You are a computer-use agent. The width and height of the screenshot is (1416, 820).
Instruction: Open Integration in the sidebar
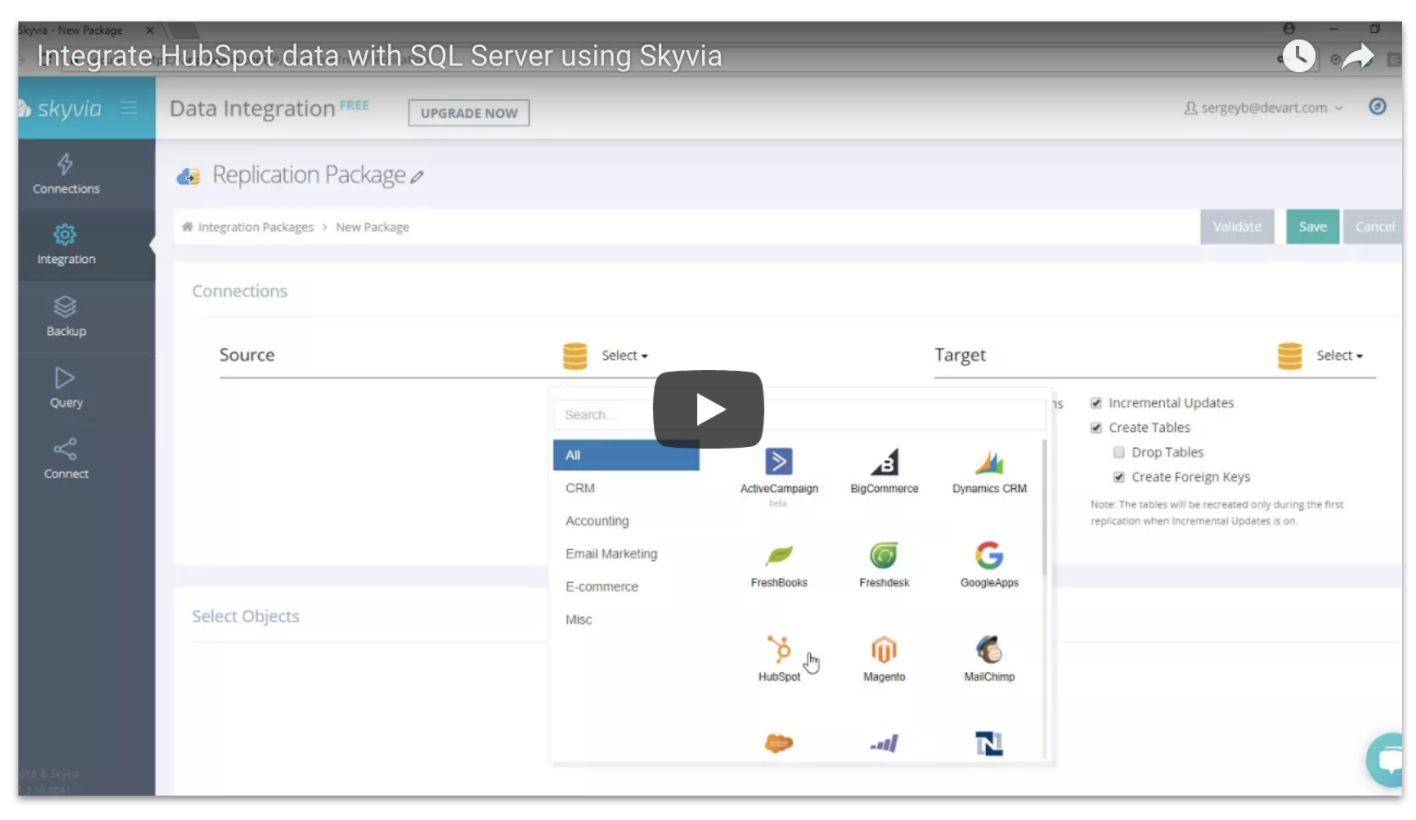pos(66,245)
